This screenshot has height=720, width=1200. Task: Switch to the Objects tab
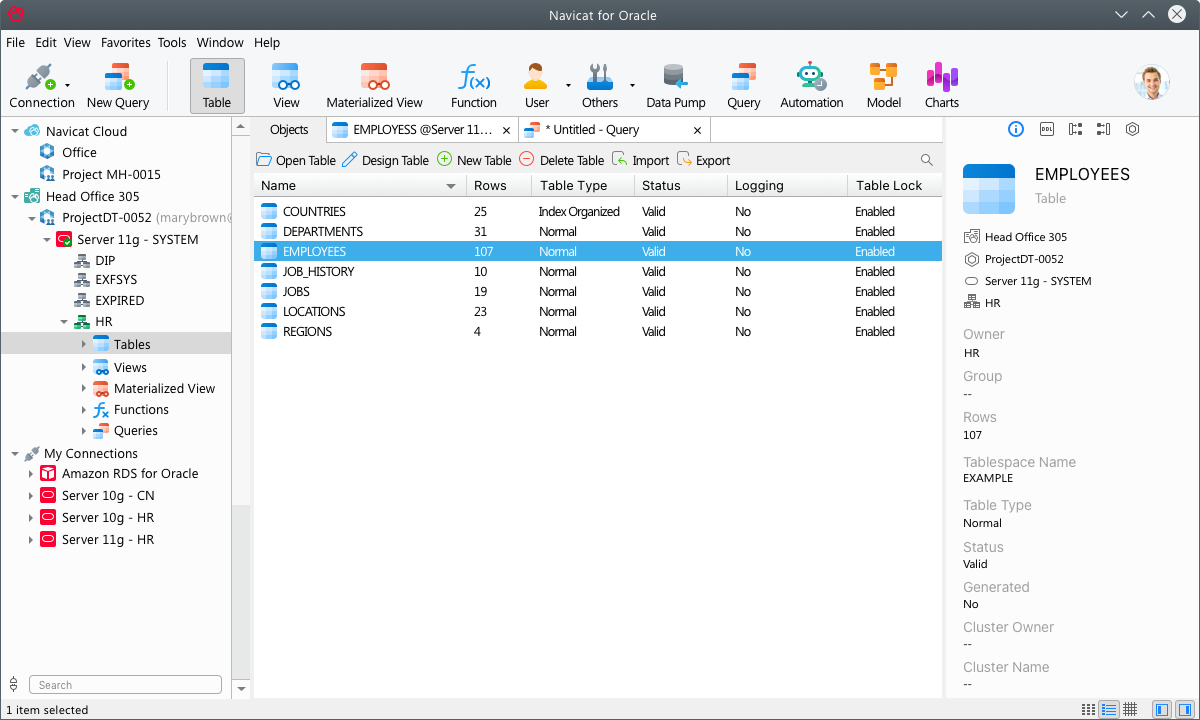(x=289, y=130)
